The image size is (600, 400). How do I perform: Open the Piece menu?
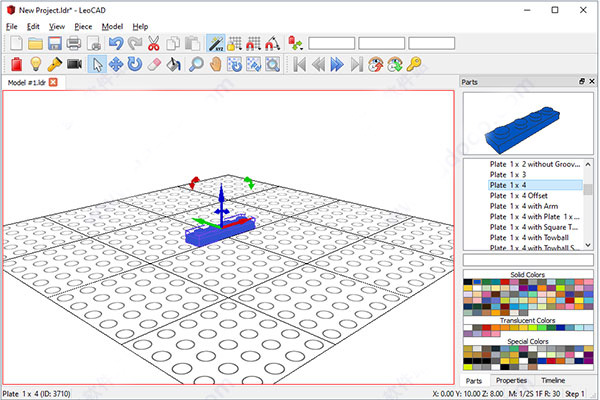83,26
